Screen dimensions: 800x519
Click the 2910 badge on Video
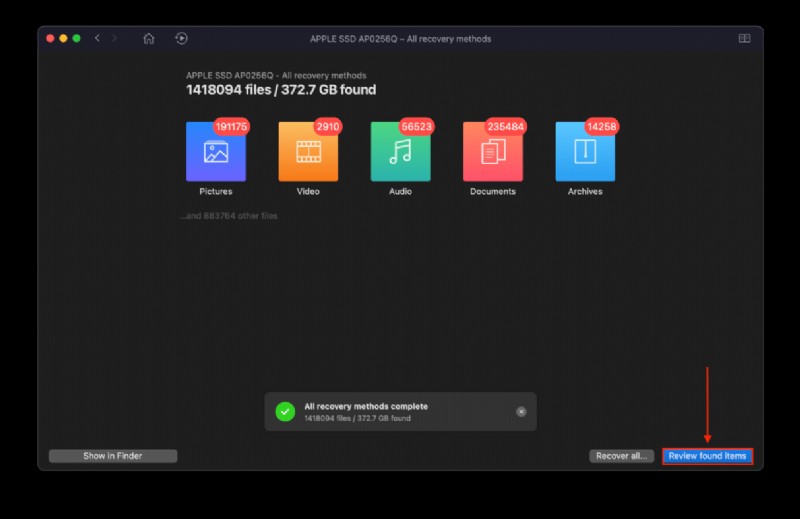[328, 127]
